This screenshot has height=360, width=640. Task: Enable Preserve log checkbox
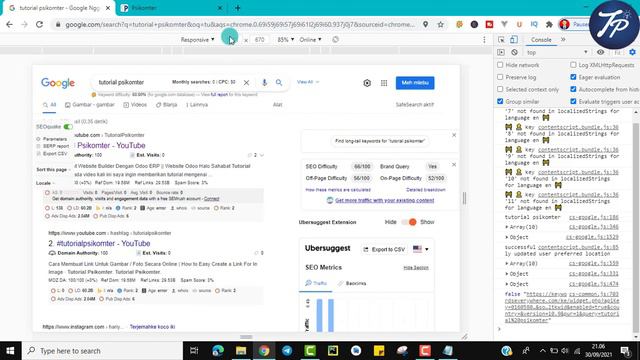[x=500, y=77]
